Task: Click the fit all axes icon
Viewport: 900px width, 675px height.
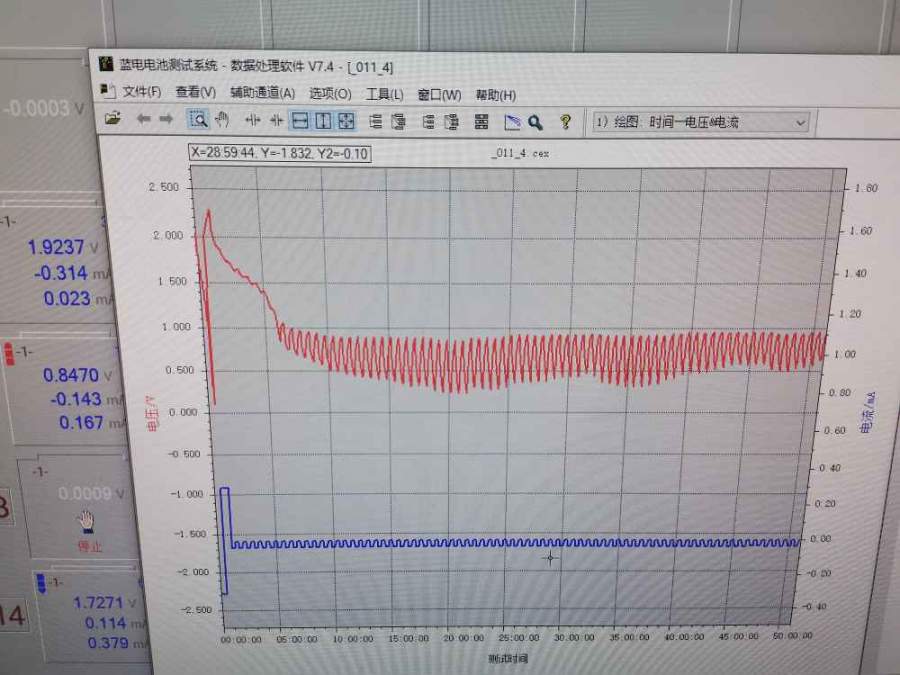Action: point(346,121)
